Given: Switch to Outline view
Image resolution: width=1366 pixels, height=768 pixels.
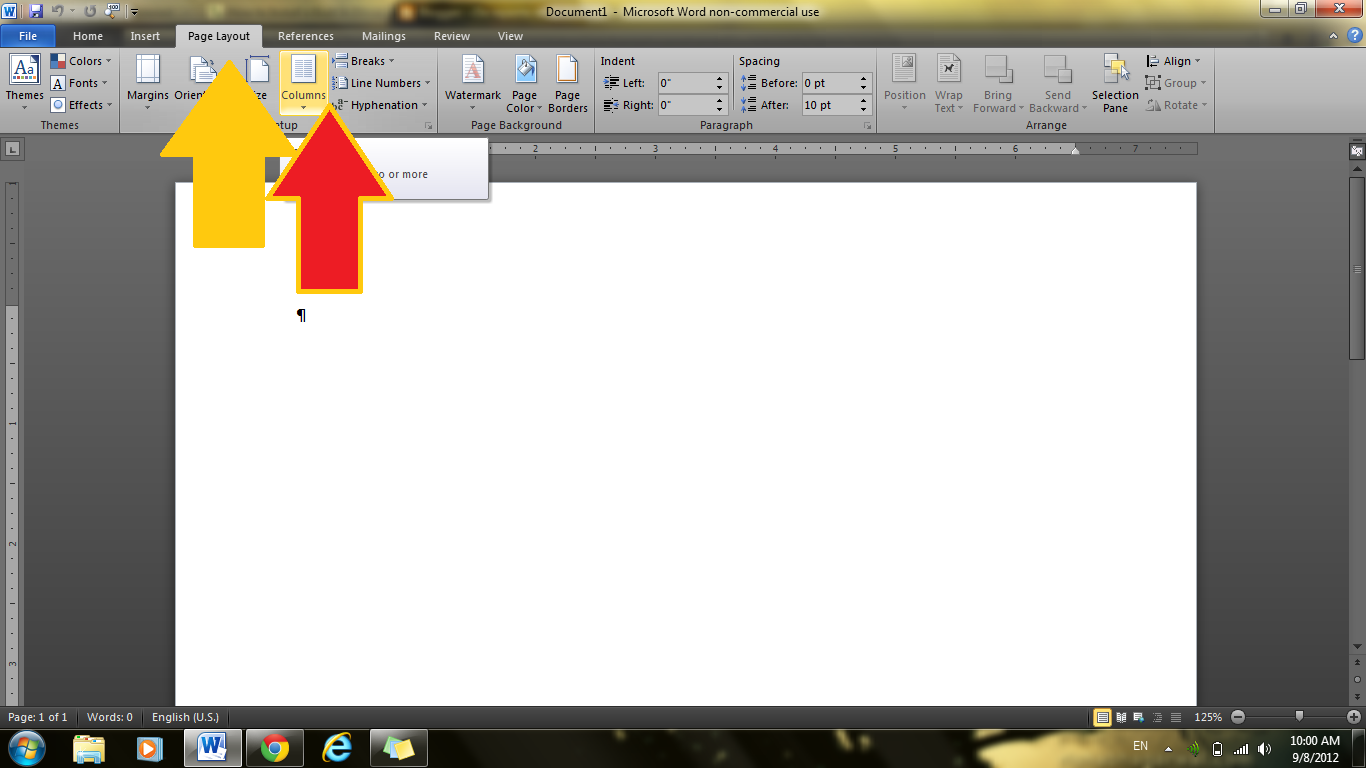Looking at the screenshot, I should pyautogui.click(x=1157, y=717).
